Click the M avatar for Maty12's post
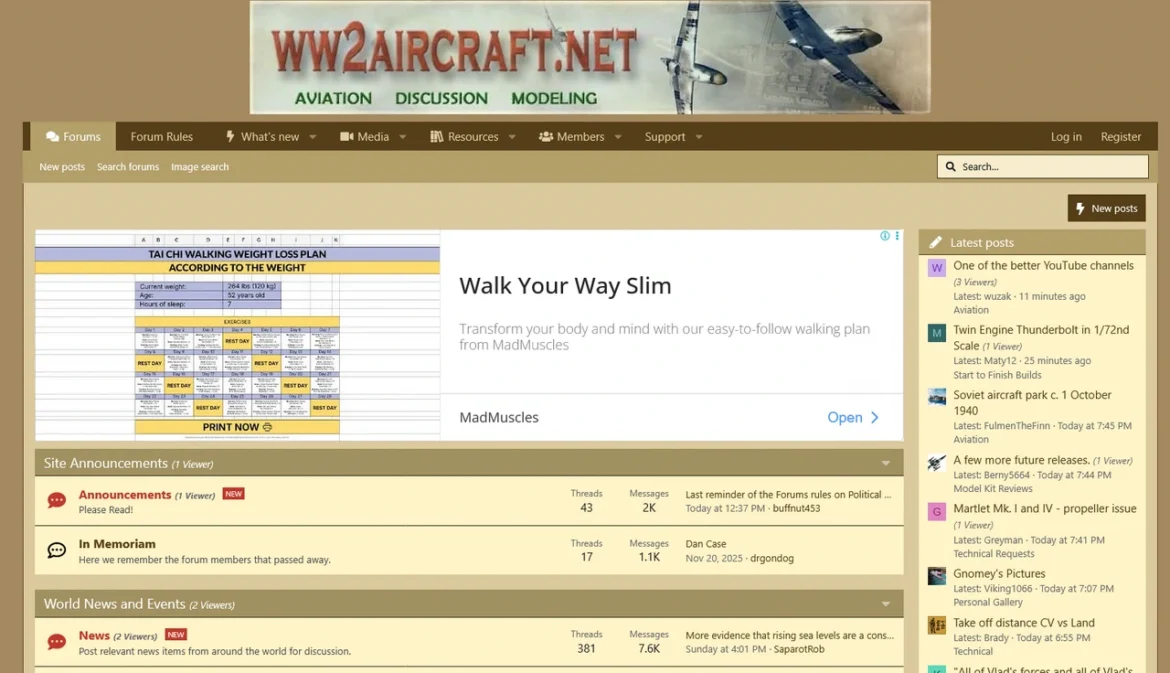The width and height of the screenshot is (1170, 673). 937,333
